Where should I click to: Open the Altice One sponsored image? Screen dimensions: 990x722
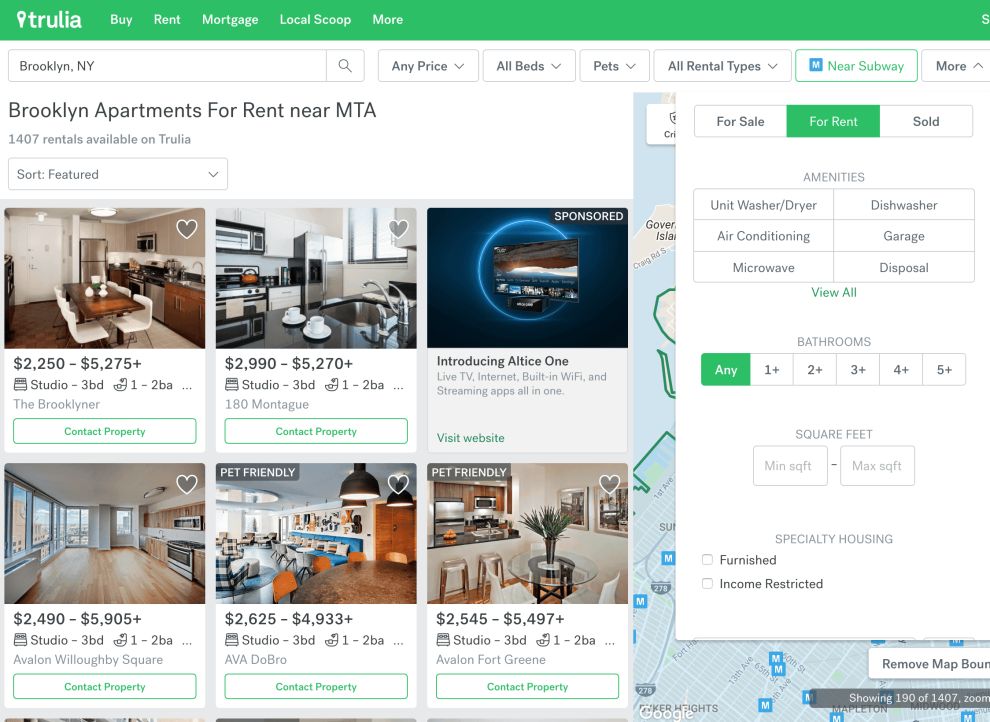(x=528, y=278)
